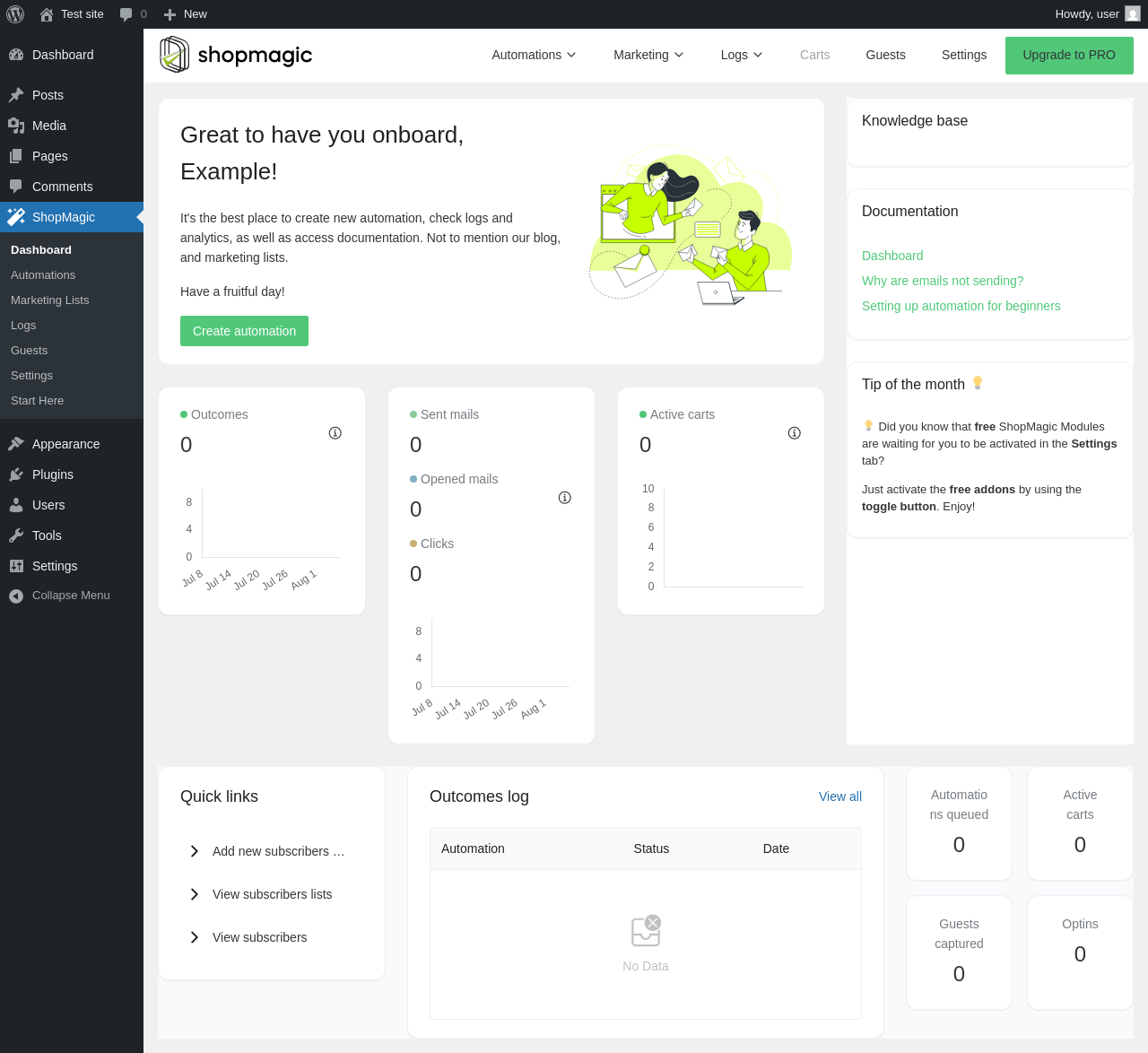Expand the View subscribers chevron

[195, 937]
